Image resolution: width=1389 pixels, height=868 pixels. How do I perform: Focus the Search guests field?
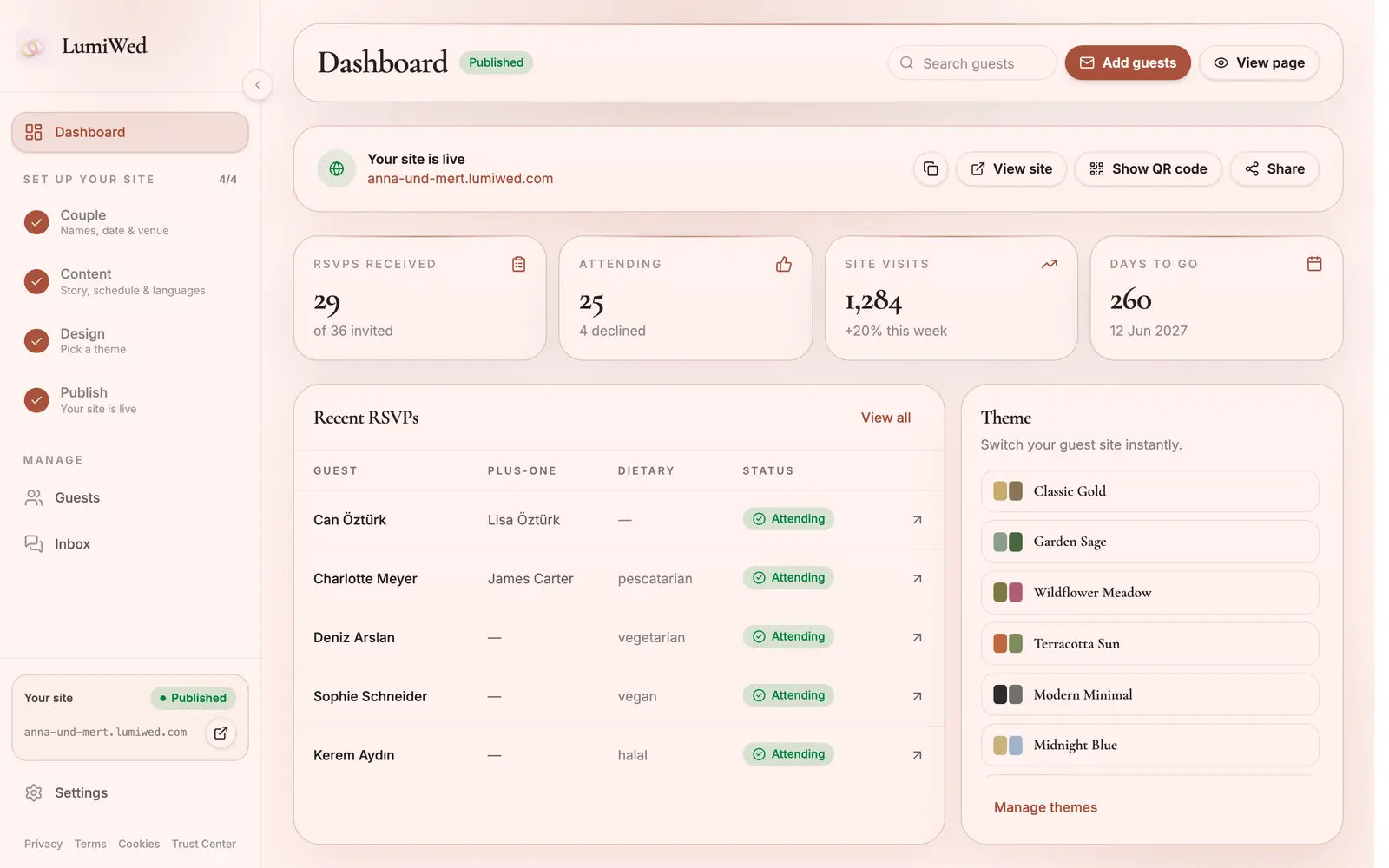tap(971, 63)
